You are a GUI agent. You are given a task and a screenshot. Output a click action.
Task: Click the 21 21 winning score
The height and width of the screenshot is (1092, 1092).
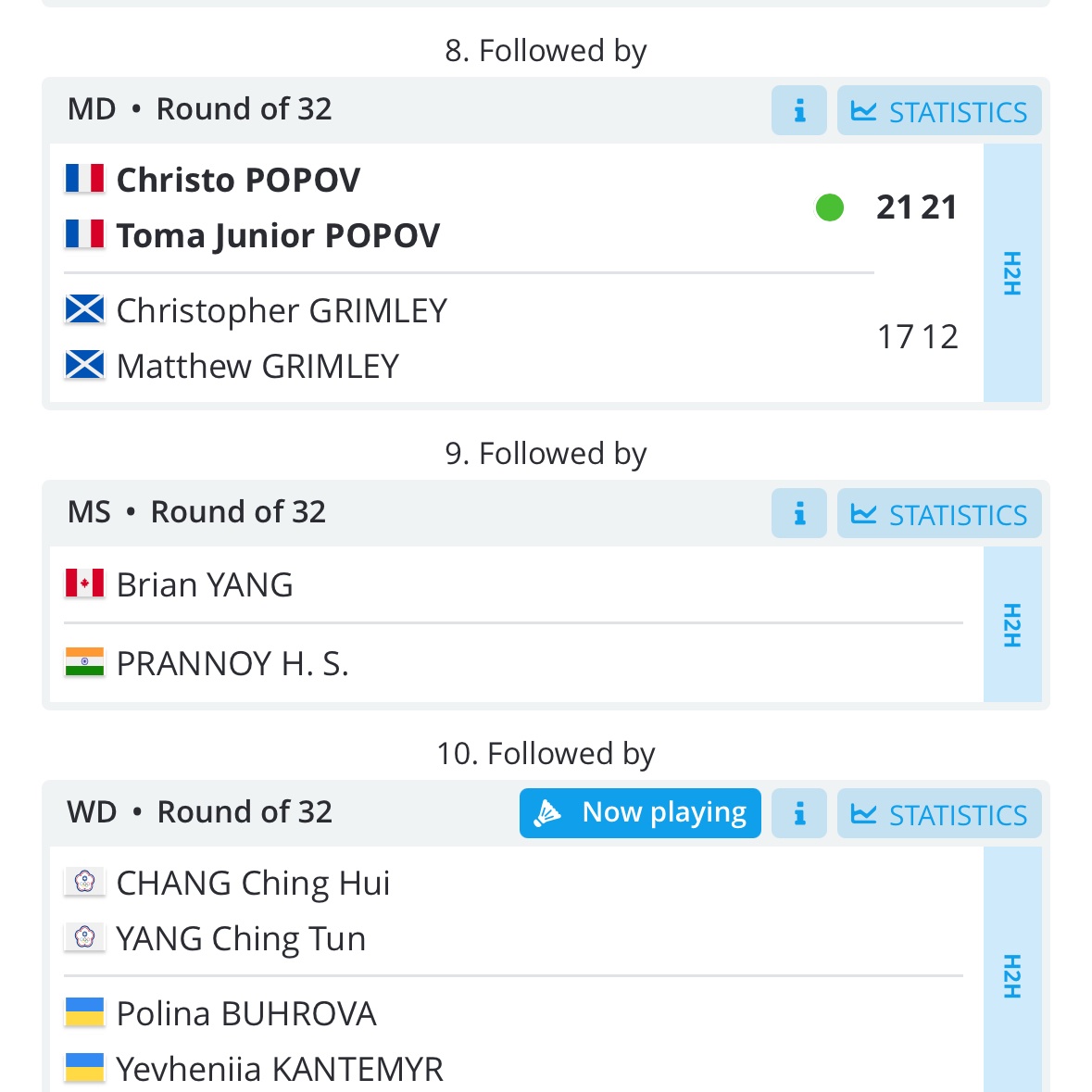[916, 207]
